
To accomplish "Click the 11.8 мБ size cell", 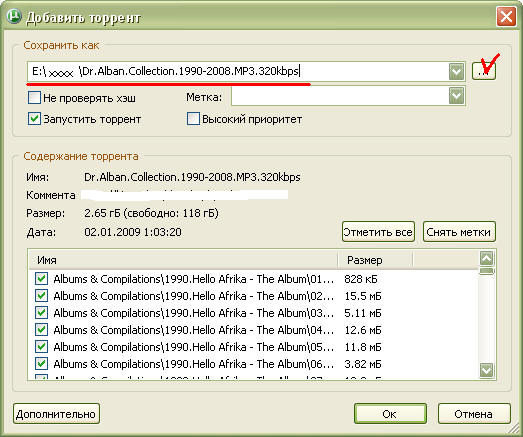I will 363,347.
